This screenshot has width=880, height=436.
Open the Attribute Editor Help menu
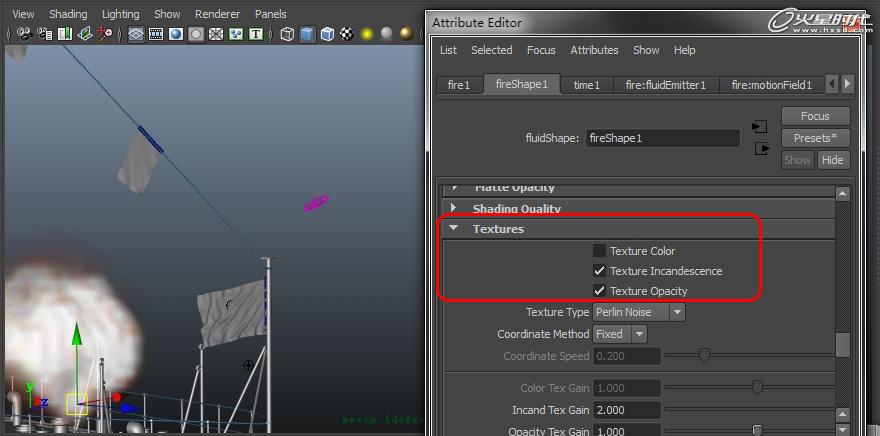tap(684, 50)
